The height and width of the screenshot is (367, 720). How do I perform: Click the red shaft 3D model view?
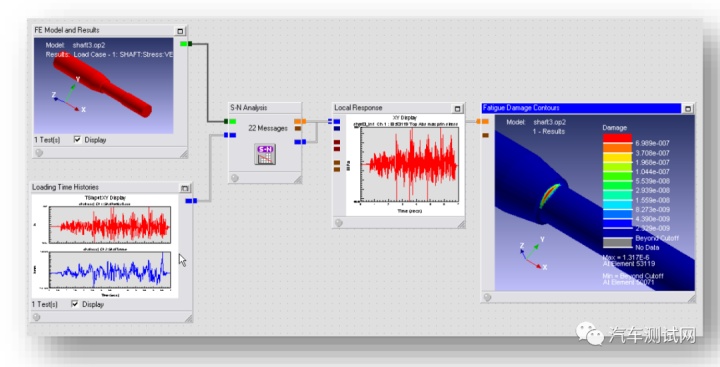tap(104, 86)
